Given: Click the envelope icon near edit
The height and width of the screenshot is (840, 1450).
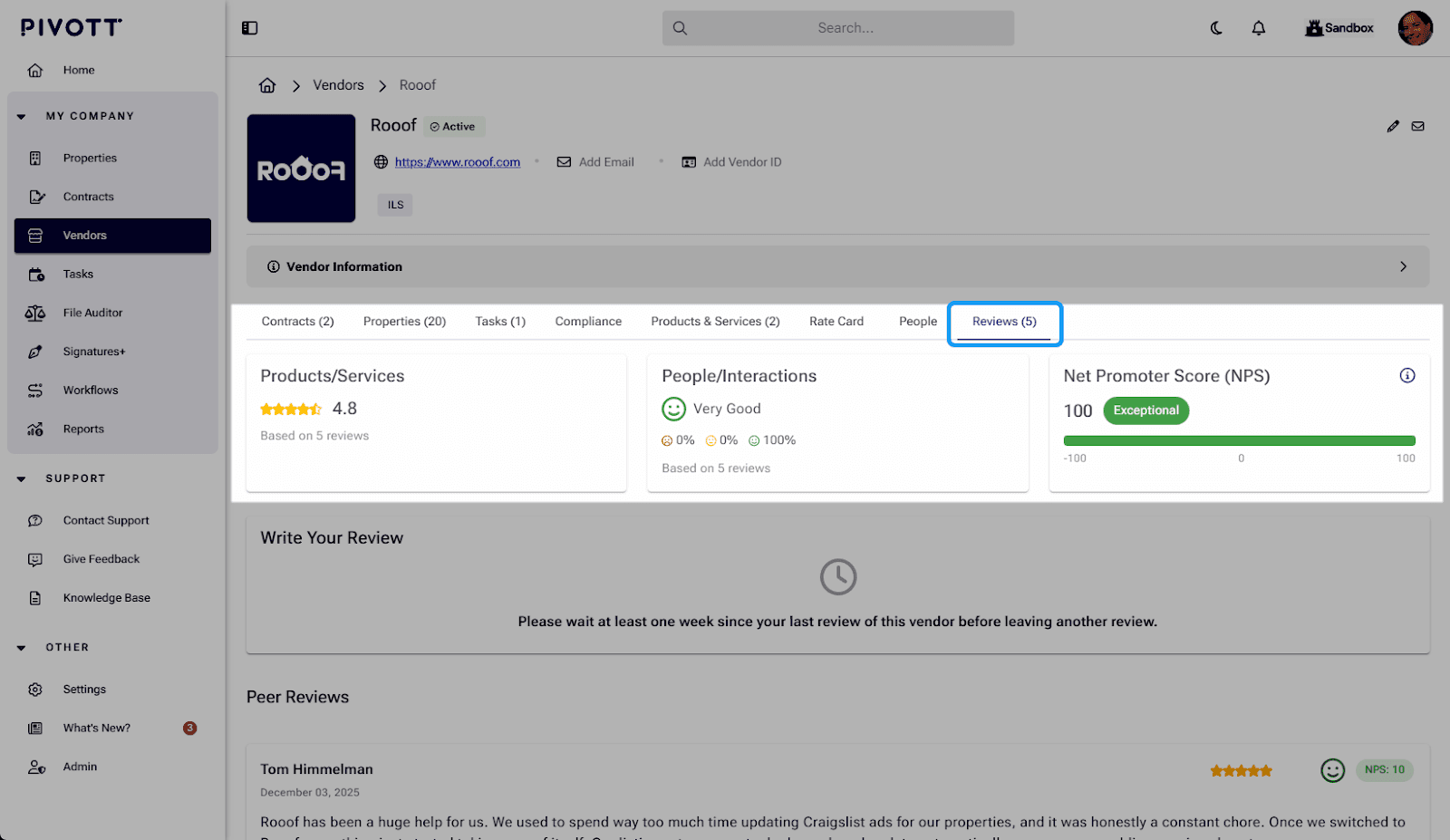Looking at the screenshot, I should (x=1418, y=126).
